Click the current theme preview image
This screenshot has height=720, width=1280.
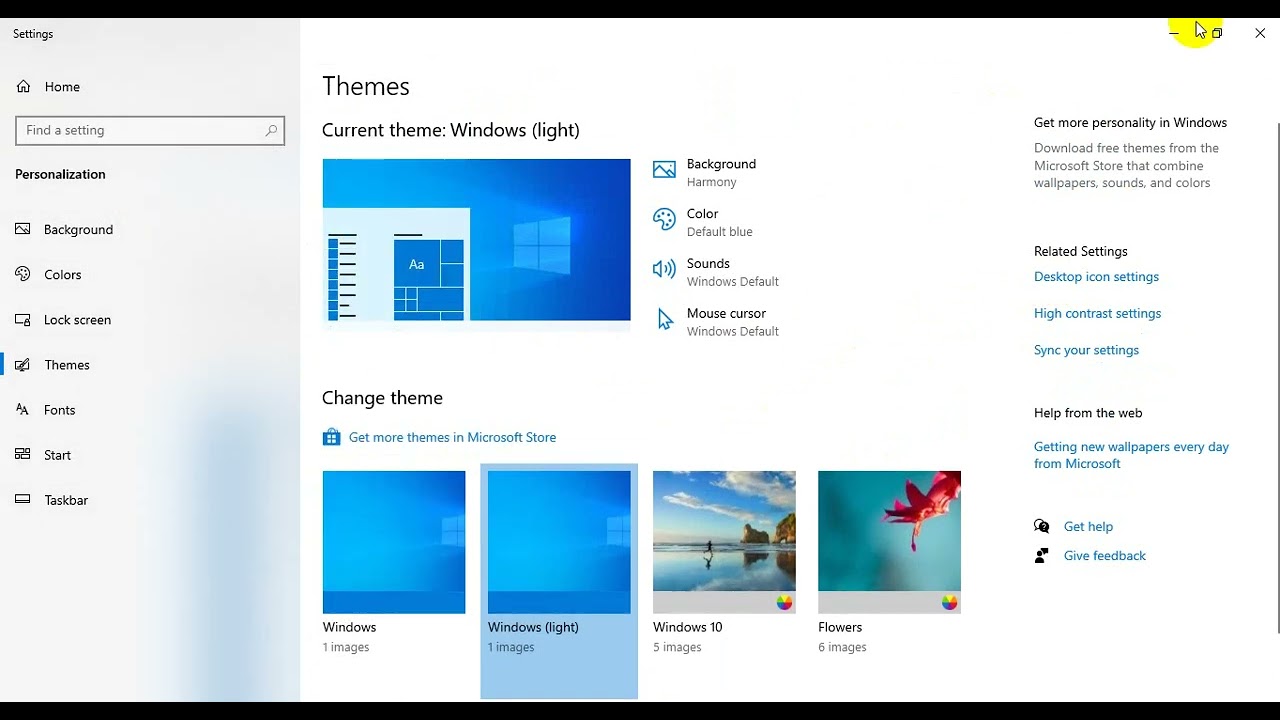click(x=476, y=240)
